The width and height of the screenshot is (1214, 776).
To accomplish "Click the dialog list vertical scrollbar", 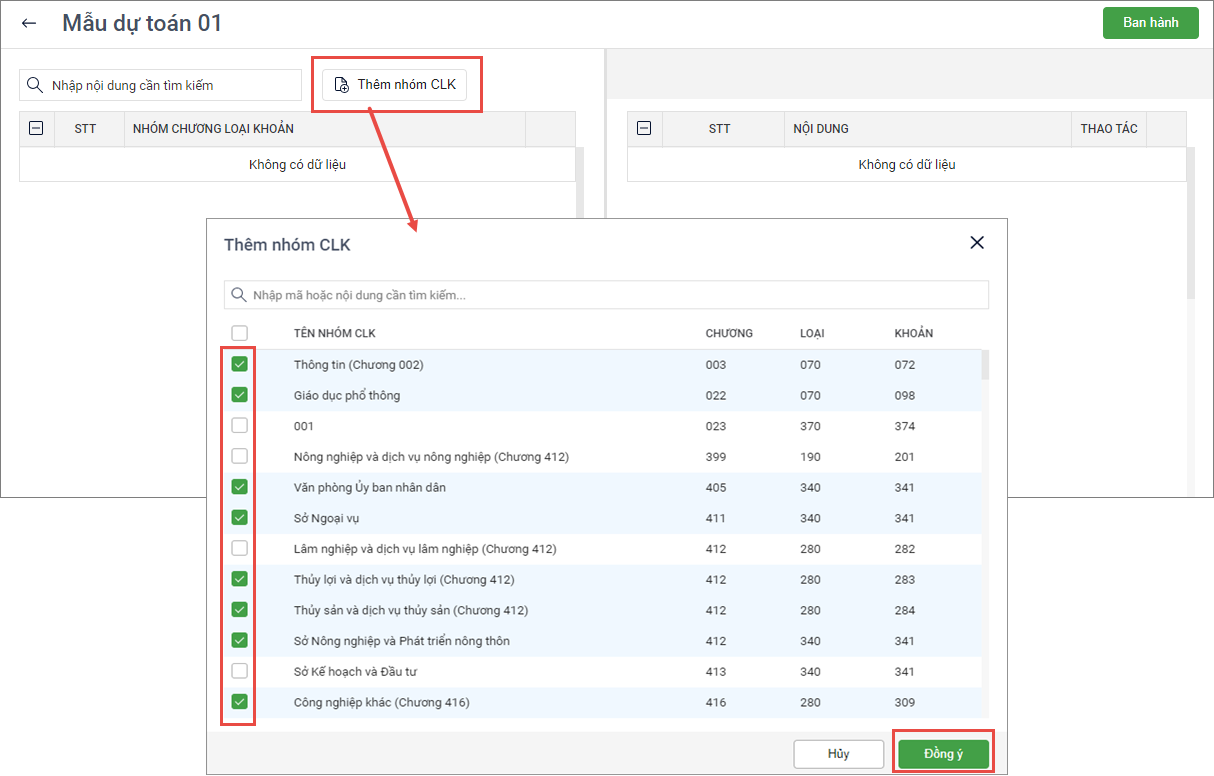I will click(x=985, y=365).
